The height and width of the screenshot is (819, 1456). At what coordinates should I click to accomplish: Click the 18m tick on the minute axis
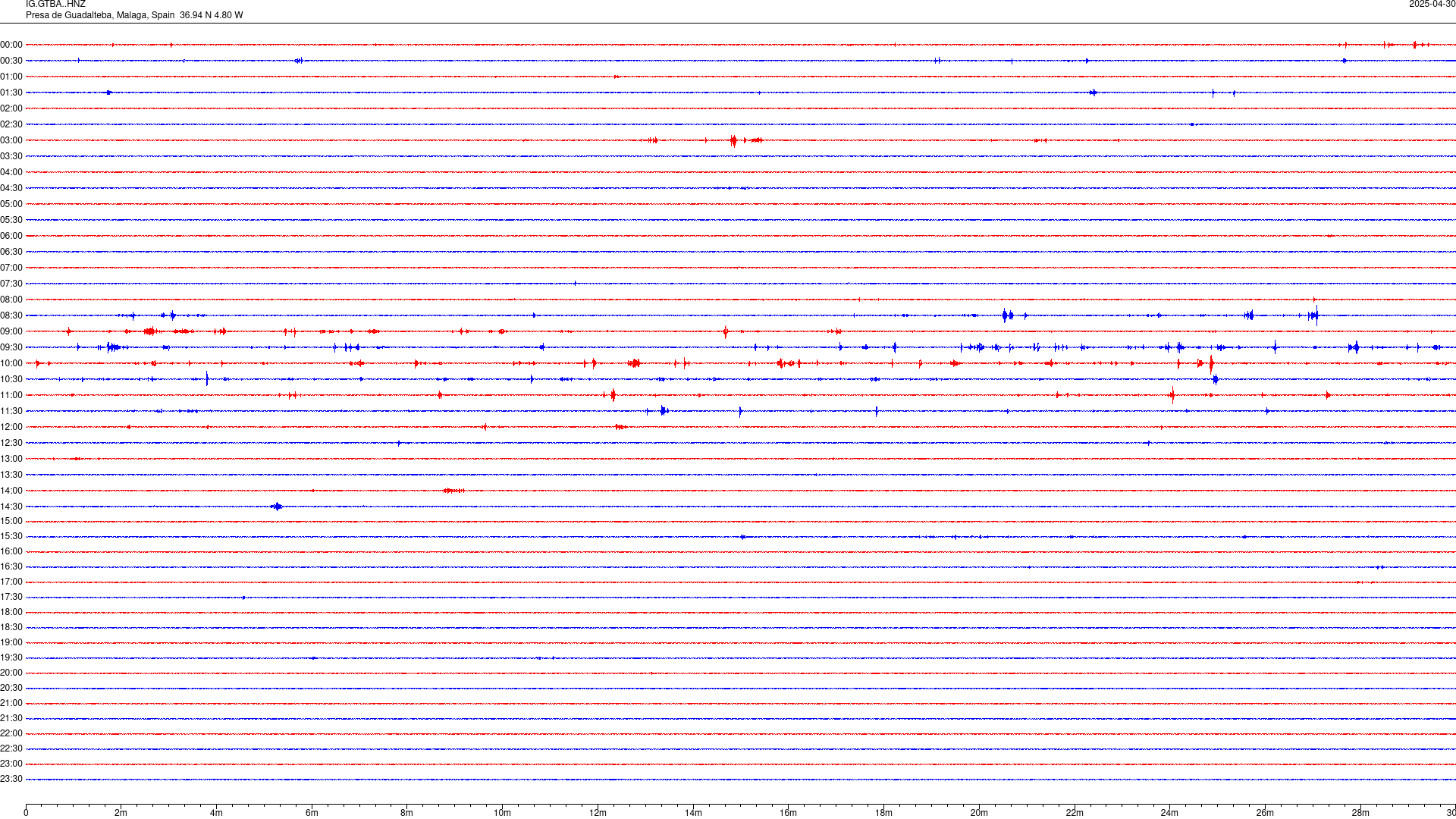pos(883,813)
